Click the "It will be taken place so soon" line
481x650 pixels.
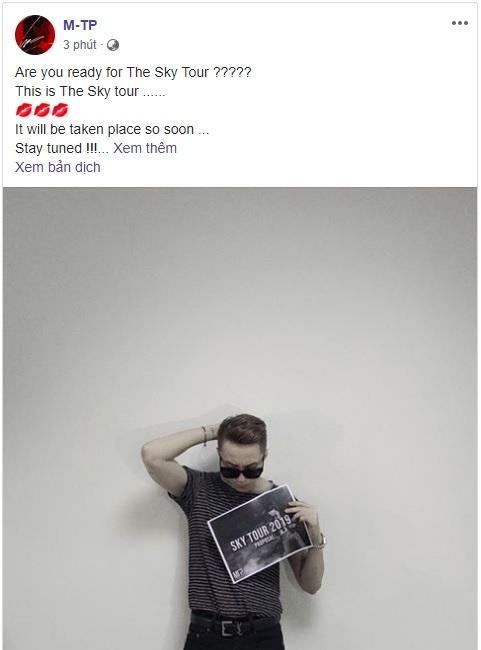(x=112, y=129)
